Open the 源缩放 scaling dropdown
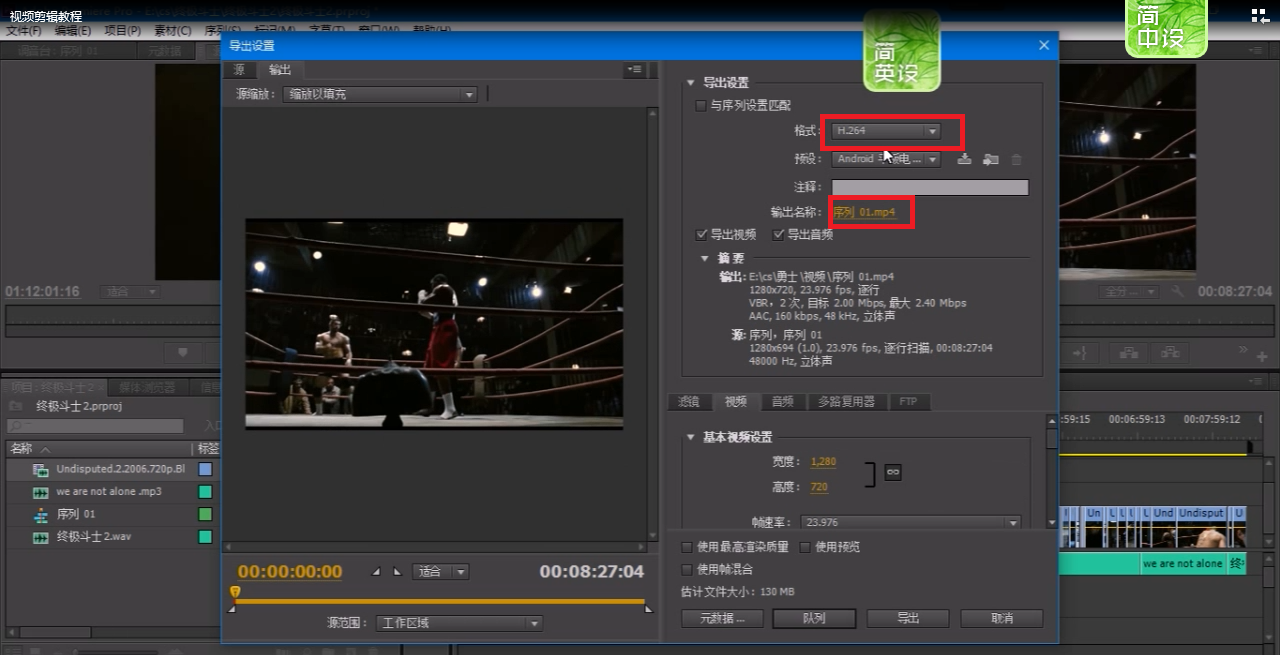The height and width of the screenshot is (655, 1280). click(379, 94)
